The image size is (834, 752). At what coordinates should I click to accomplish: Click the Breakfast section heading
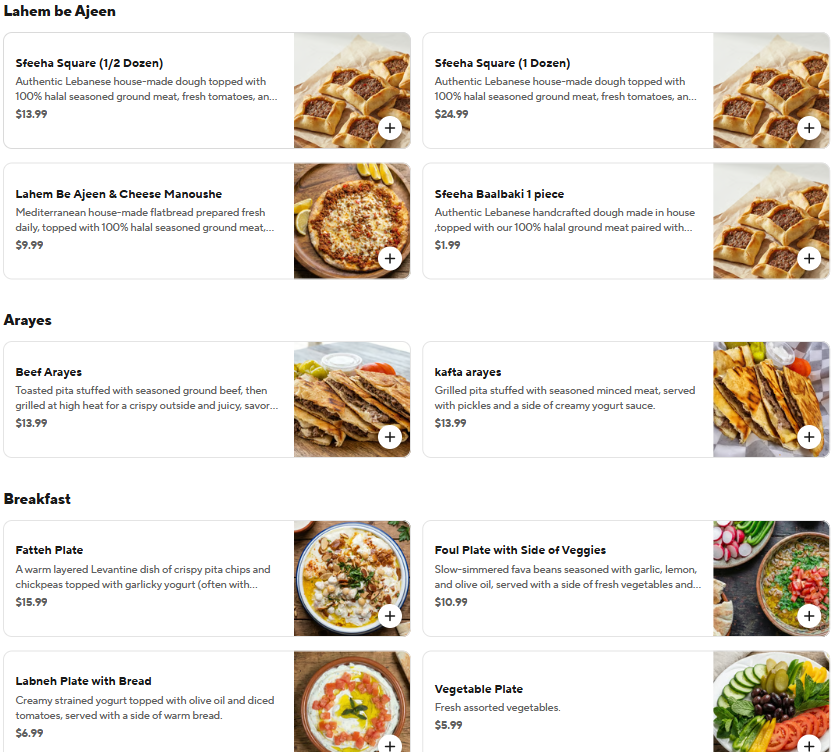37,499
